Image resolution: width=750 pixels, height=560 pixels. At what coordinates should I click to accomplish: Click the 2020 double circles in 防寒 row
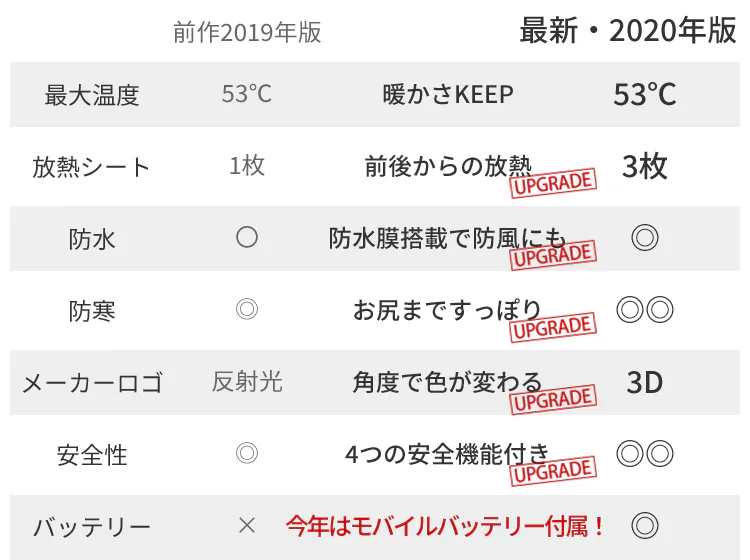pyautogui.click(x=645, y=310)
